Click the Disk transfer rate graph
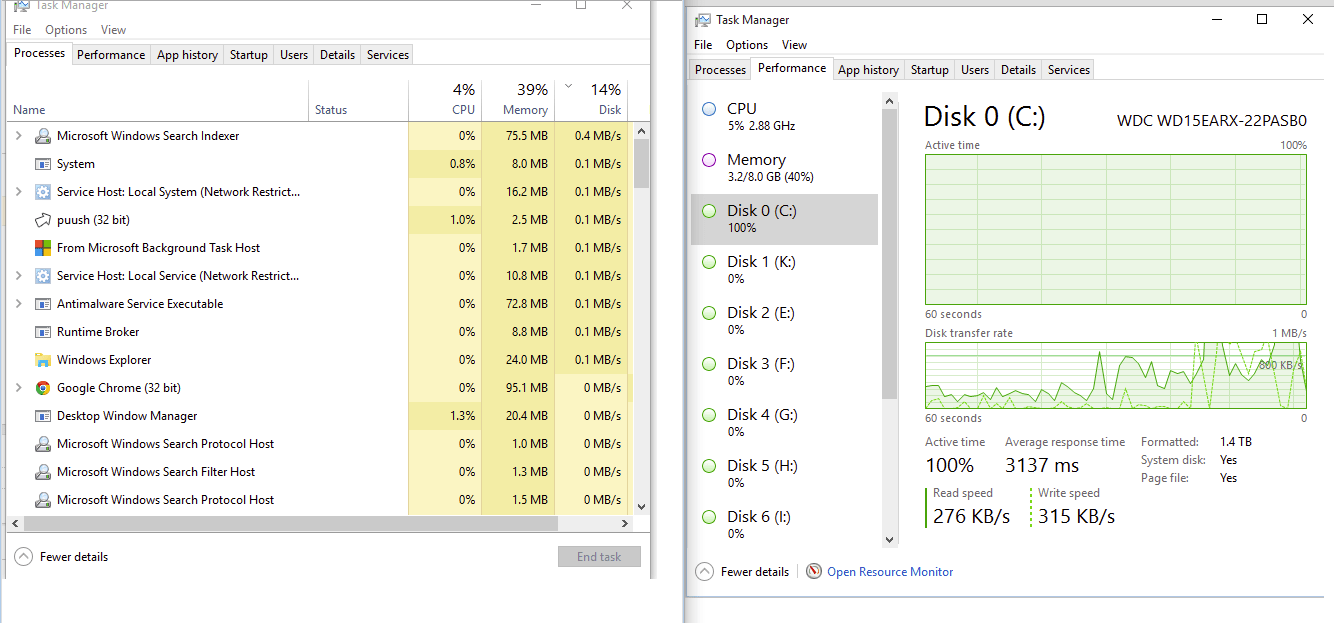The height and width of the screenshot is (623, 1334). [x=1115, y=375]
